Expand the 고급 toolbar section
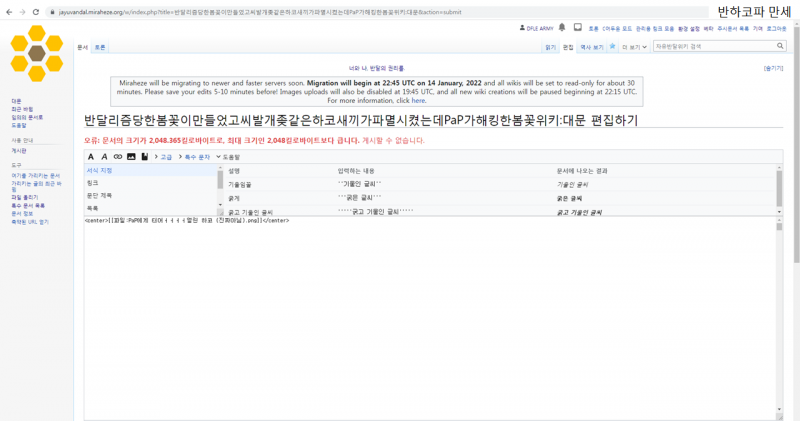 pos(166,157)
